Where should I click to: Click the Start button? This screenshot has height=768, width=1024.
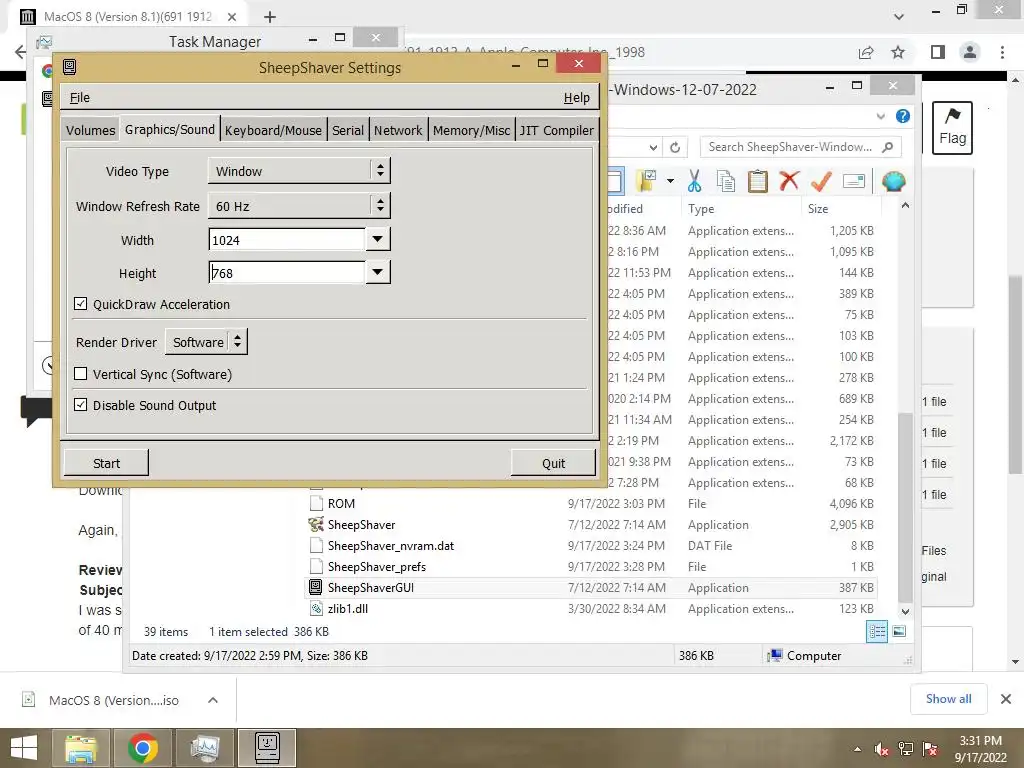coord(106,463)
